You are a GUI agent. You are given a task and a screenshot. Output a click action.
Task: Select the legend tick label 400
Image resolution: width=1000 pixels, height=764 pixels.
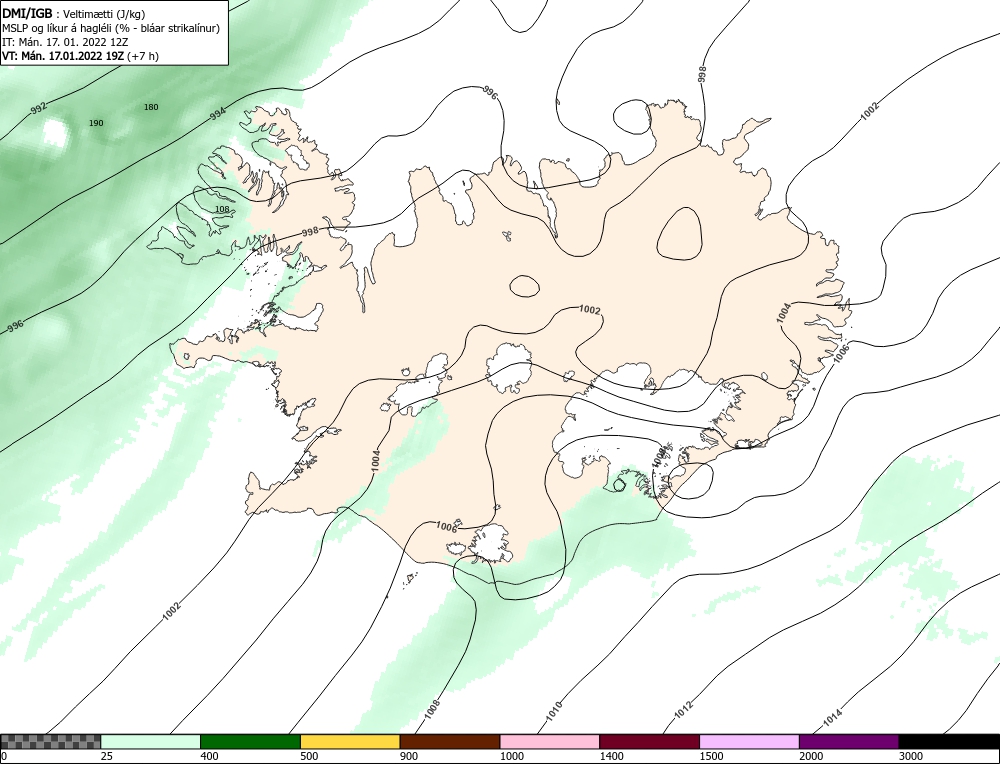tap(209, 756)
